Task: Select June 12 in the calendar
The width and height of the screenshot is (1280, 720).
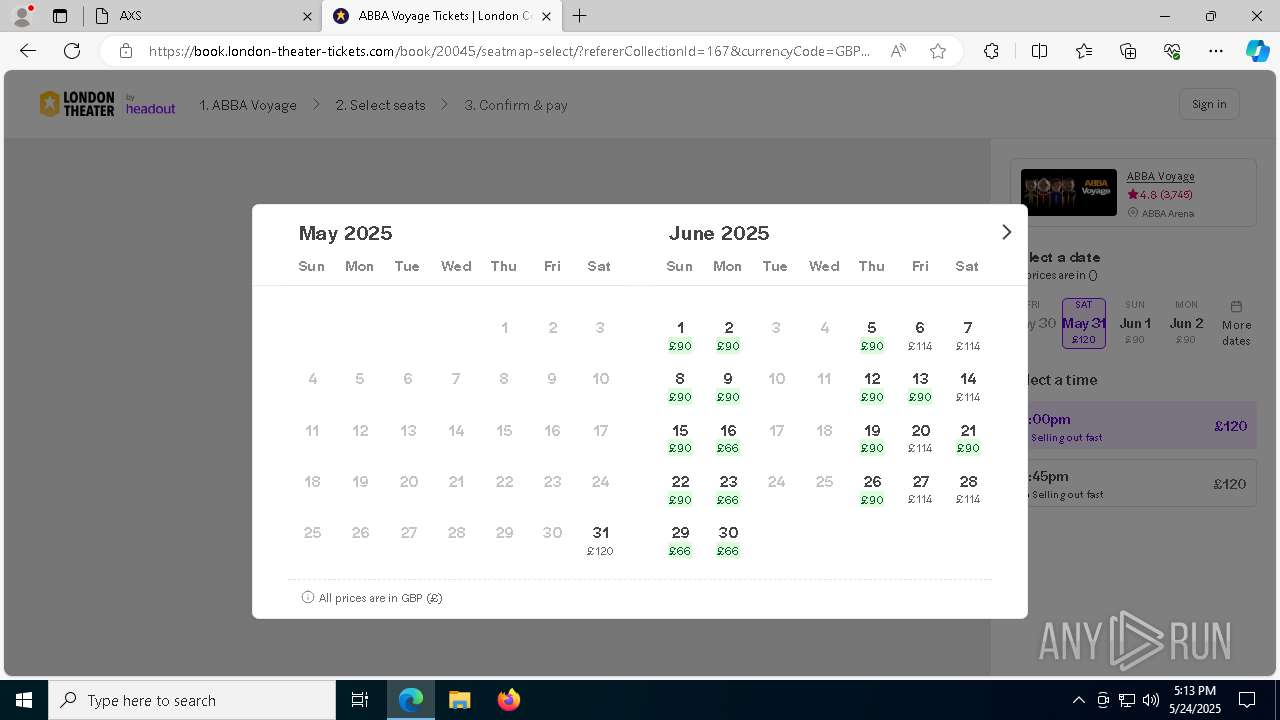Action: pyautogui.click(x=872, y=387)
